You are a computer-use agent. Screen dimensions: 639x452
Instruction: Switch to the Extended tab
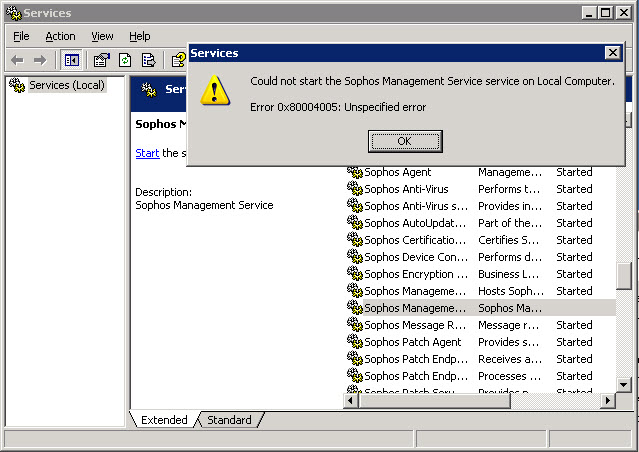tap(164, 420)
